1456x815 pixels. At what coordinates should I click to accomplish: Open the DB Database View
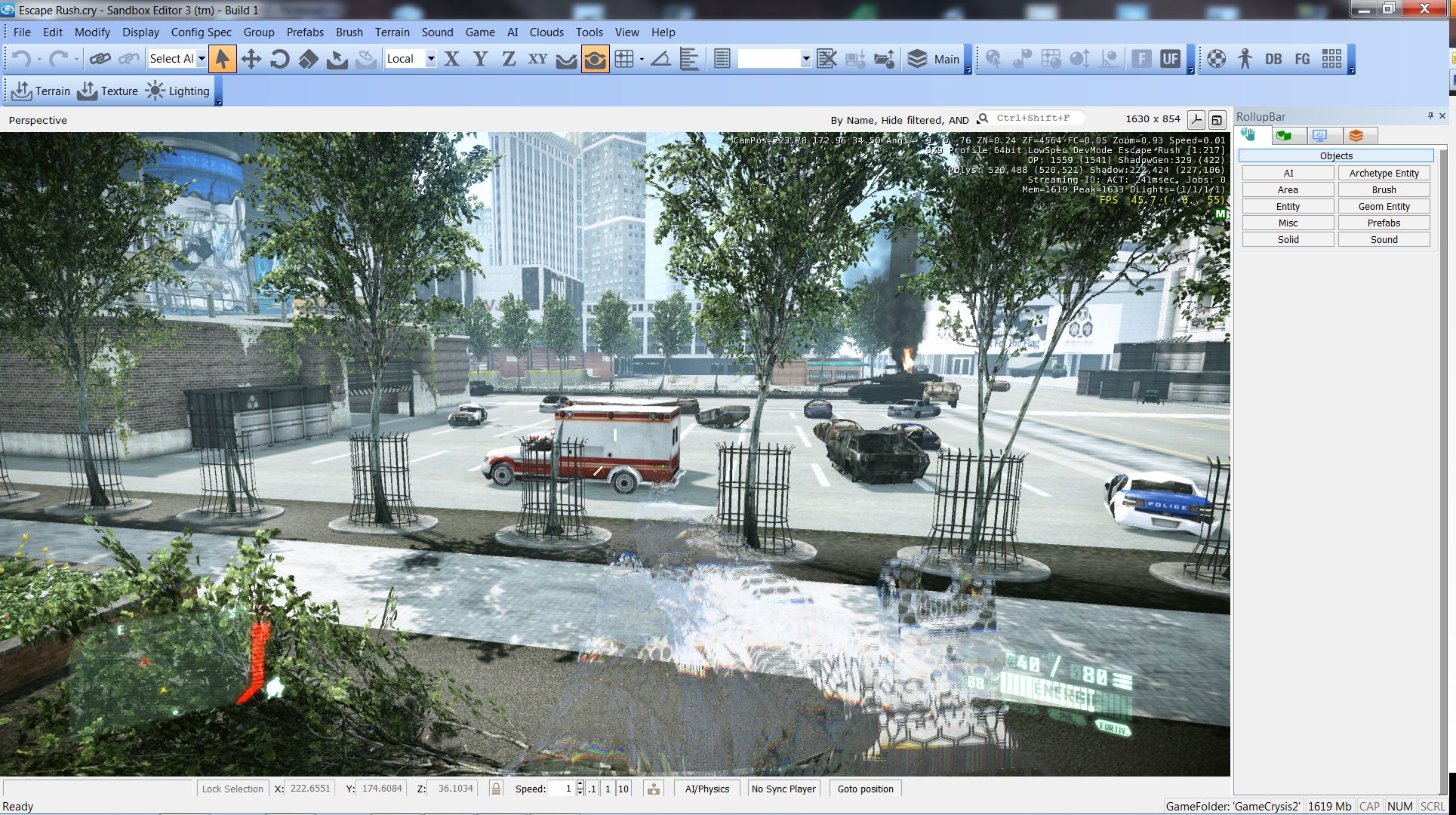[1274, 59]
